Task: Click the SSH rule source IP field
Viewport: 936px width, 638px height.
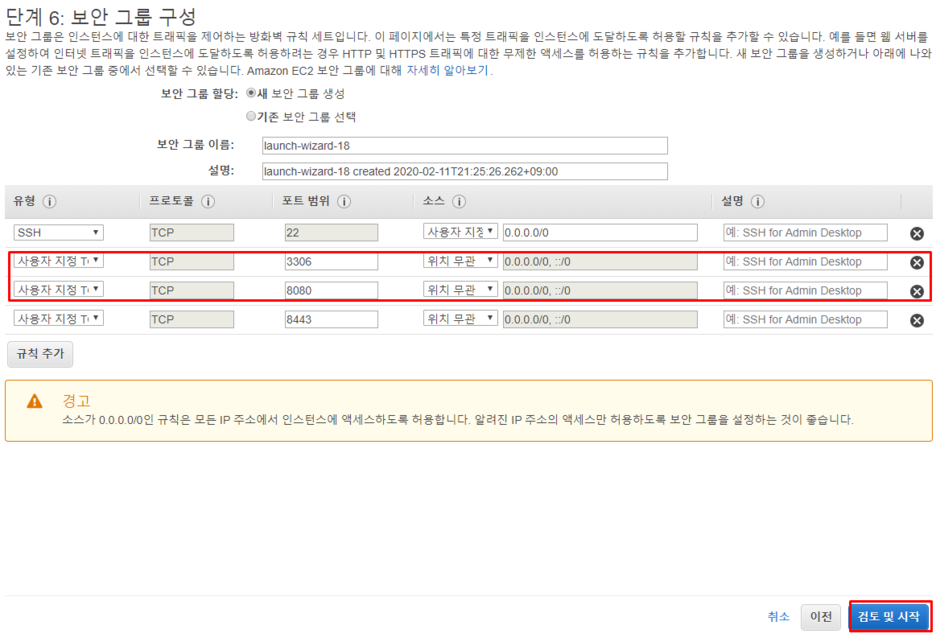Action: click(600, 233)
